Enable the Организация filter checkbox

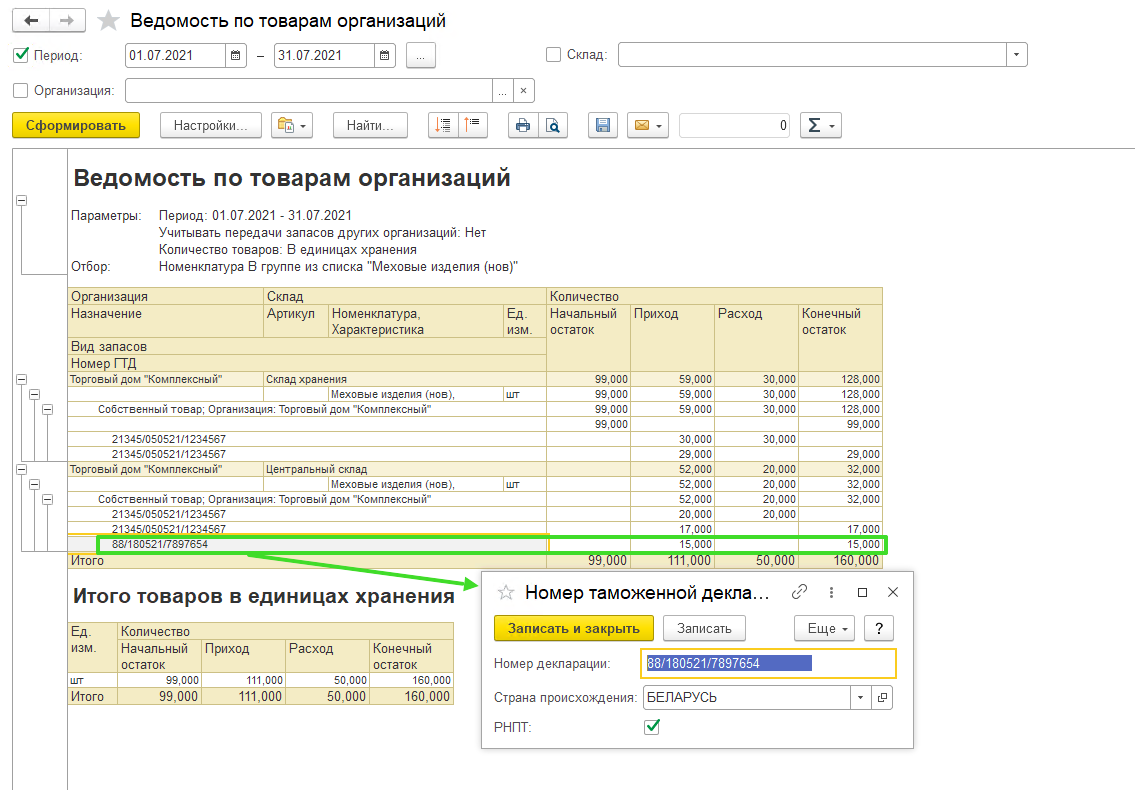[x=21, y=90]
